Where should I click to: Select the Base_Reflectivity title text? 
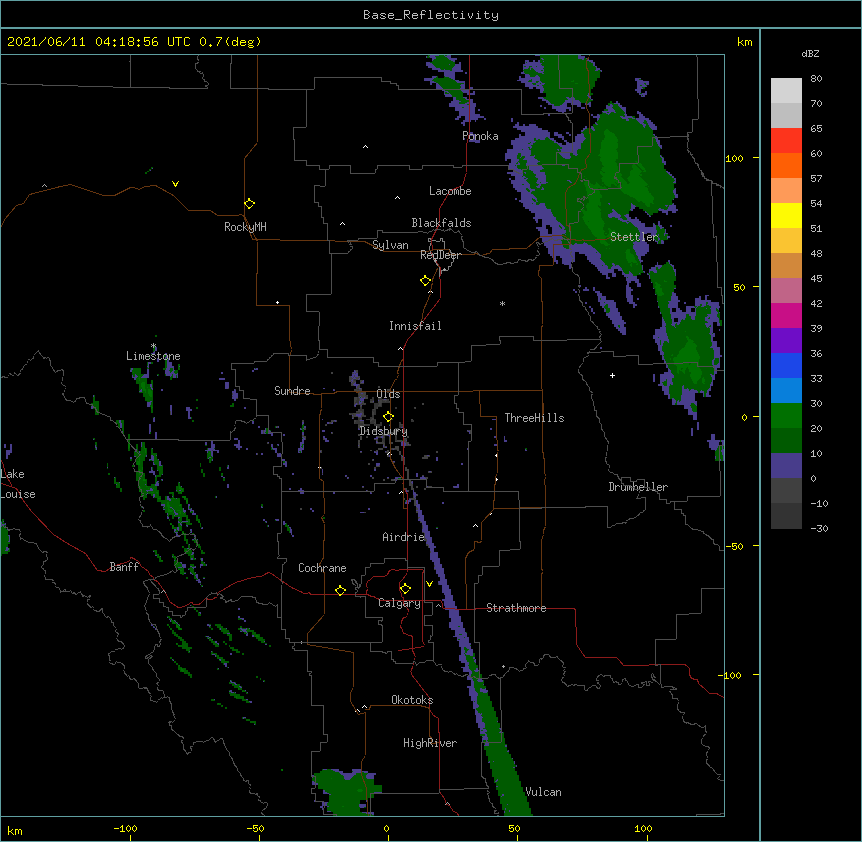click(x=431, y=15)
